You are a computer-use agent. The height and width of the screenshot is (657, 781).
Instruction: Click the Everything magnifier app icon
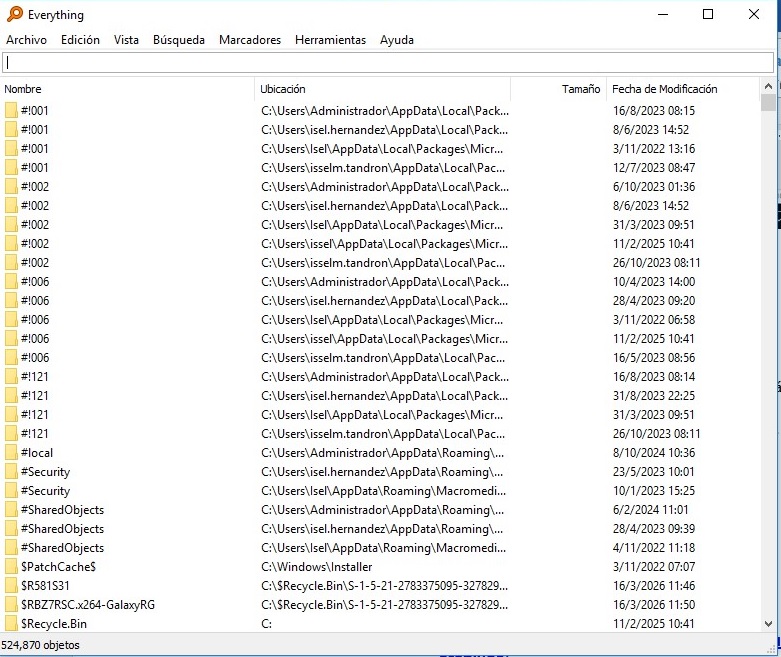[15, 14]
